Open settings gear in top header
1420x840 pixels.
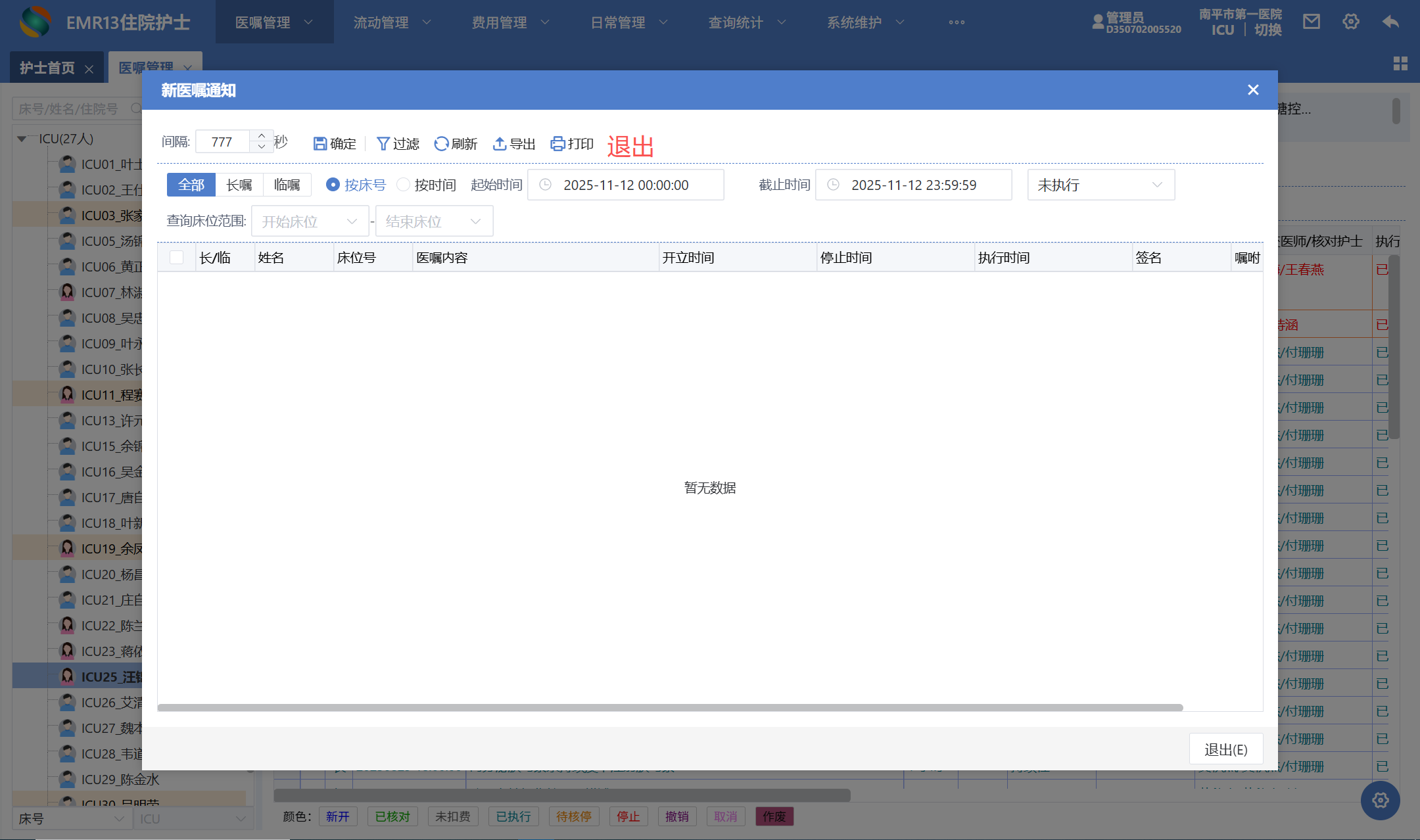coord(1351,22)
